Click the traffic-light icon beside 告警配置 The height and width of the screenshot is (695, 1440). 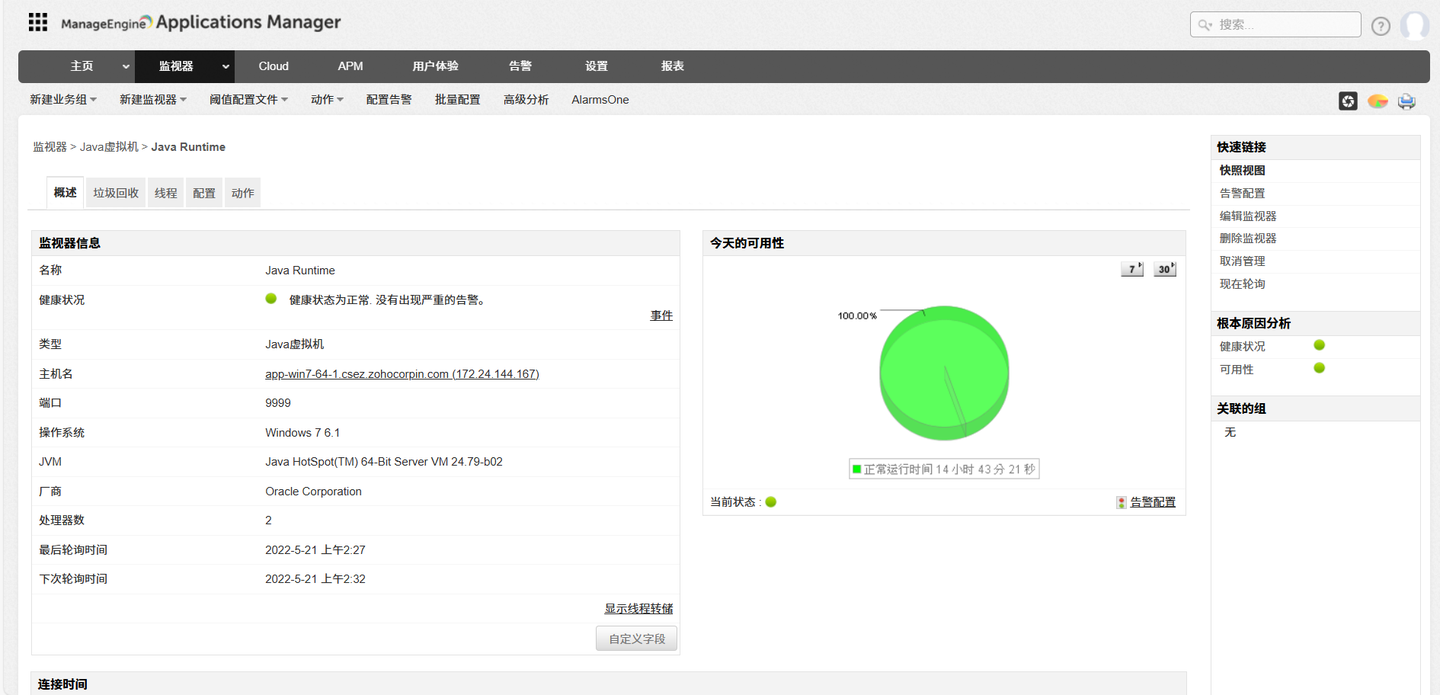click(x=1120, y=501)
